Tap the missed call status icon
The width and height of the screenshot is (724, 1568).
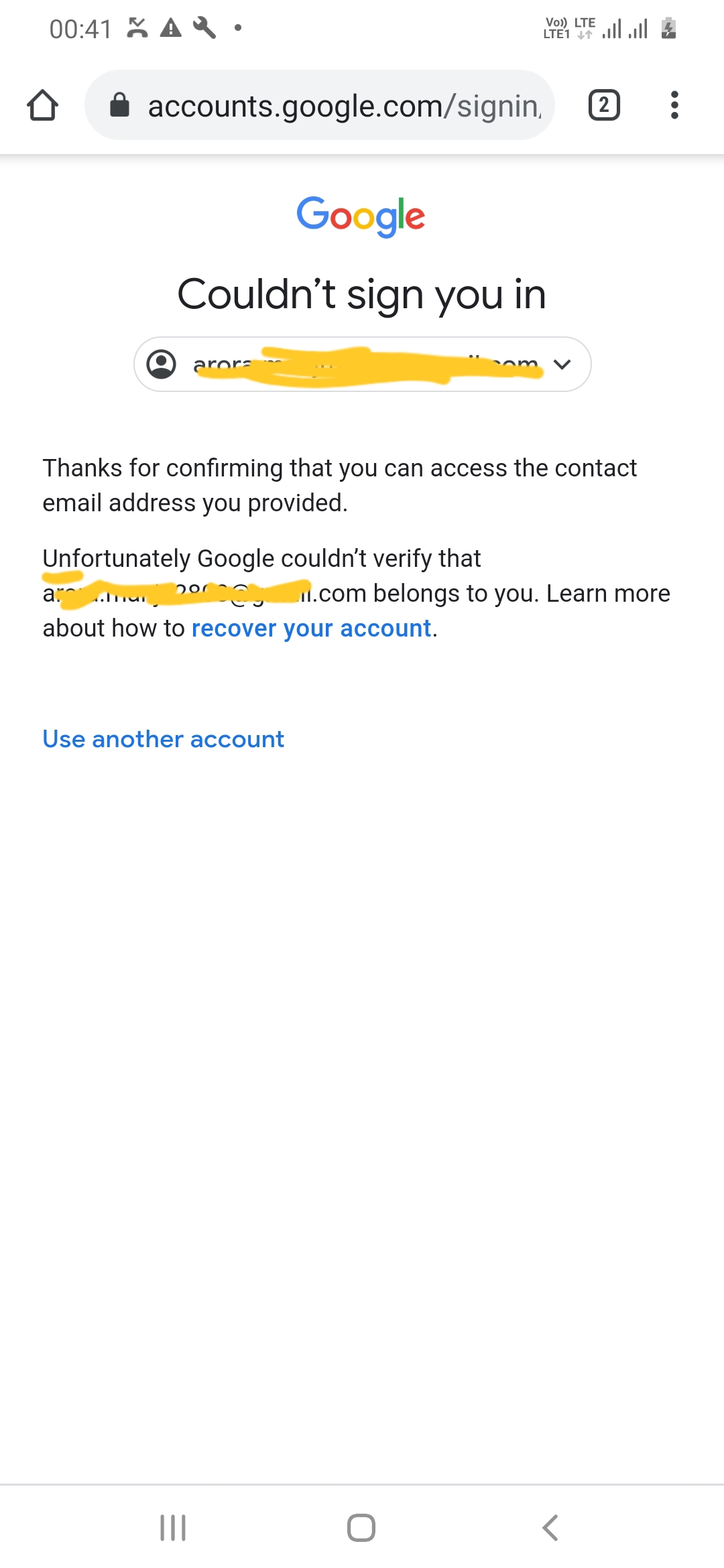tap(137, 28)
